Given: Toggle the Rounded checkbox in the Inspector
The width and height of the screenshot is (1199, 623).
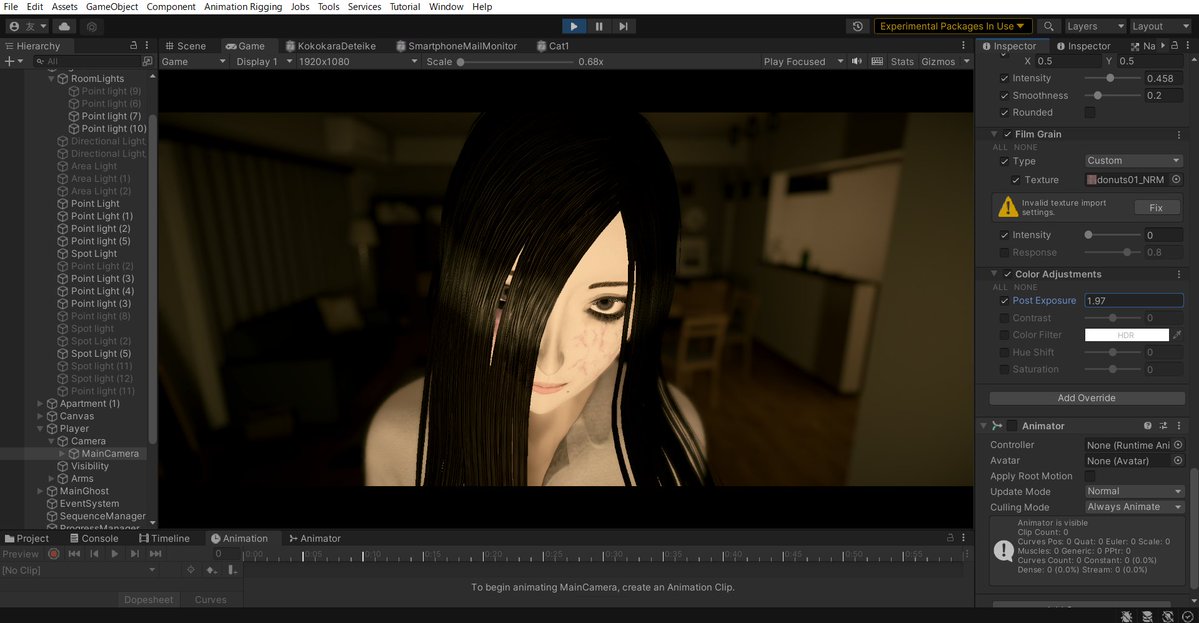Looking at the screenshot, I should [1090, 113].
